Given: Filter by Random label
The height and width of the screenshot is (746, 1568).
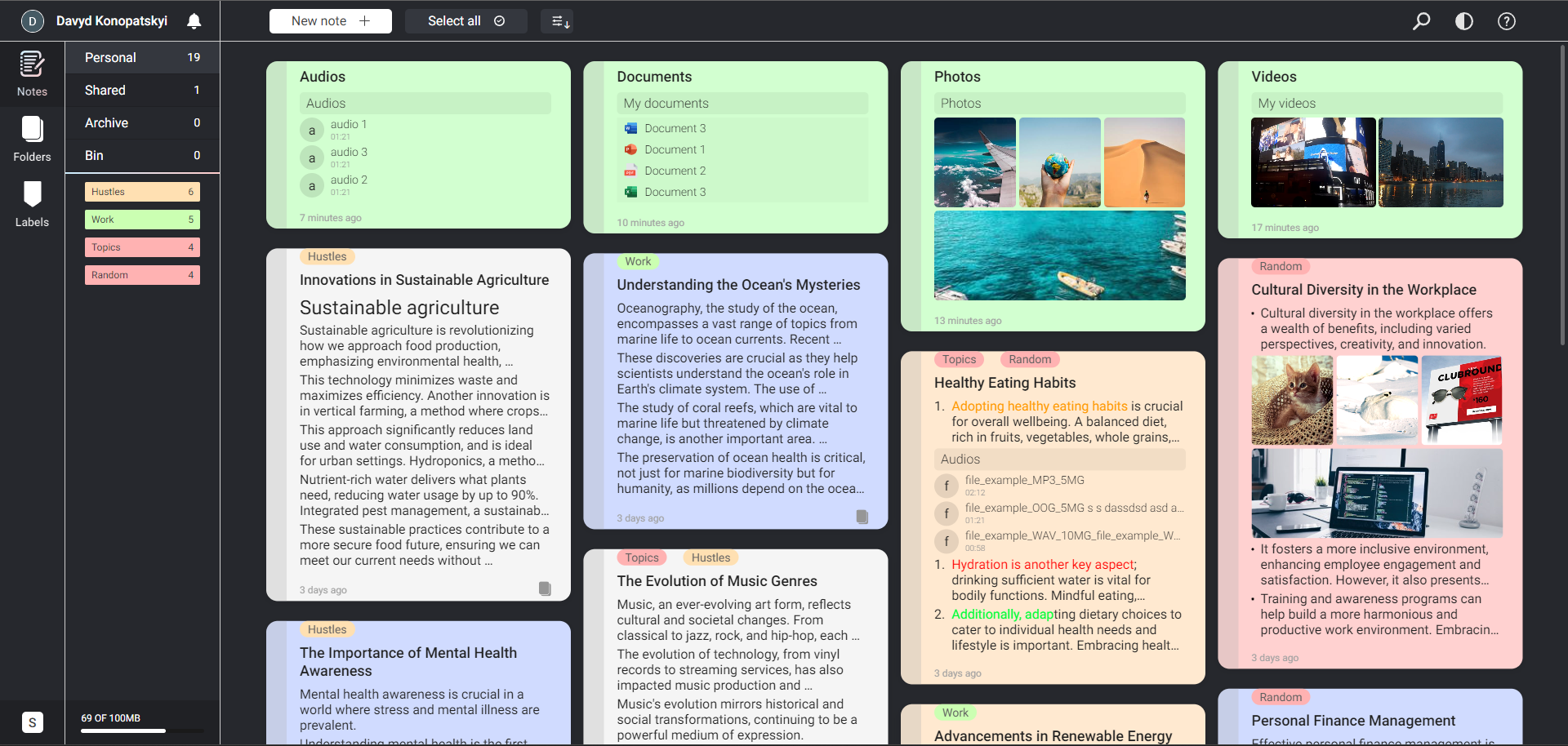Looking at the screenshot, I should point(142,275).
